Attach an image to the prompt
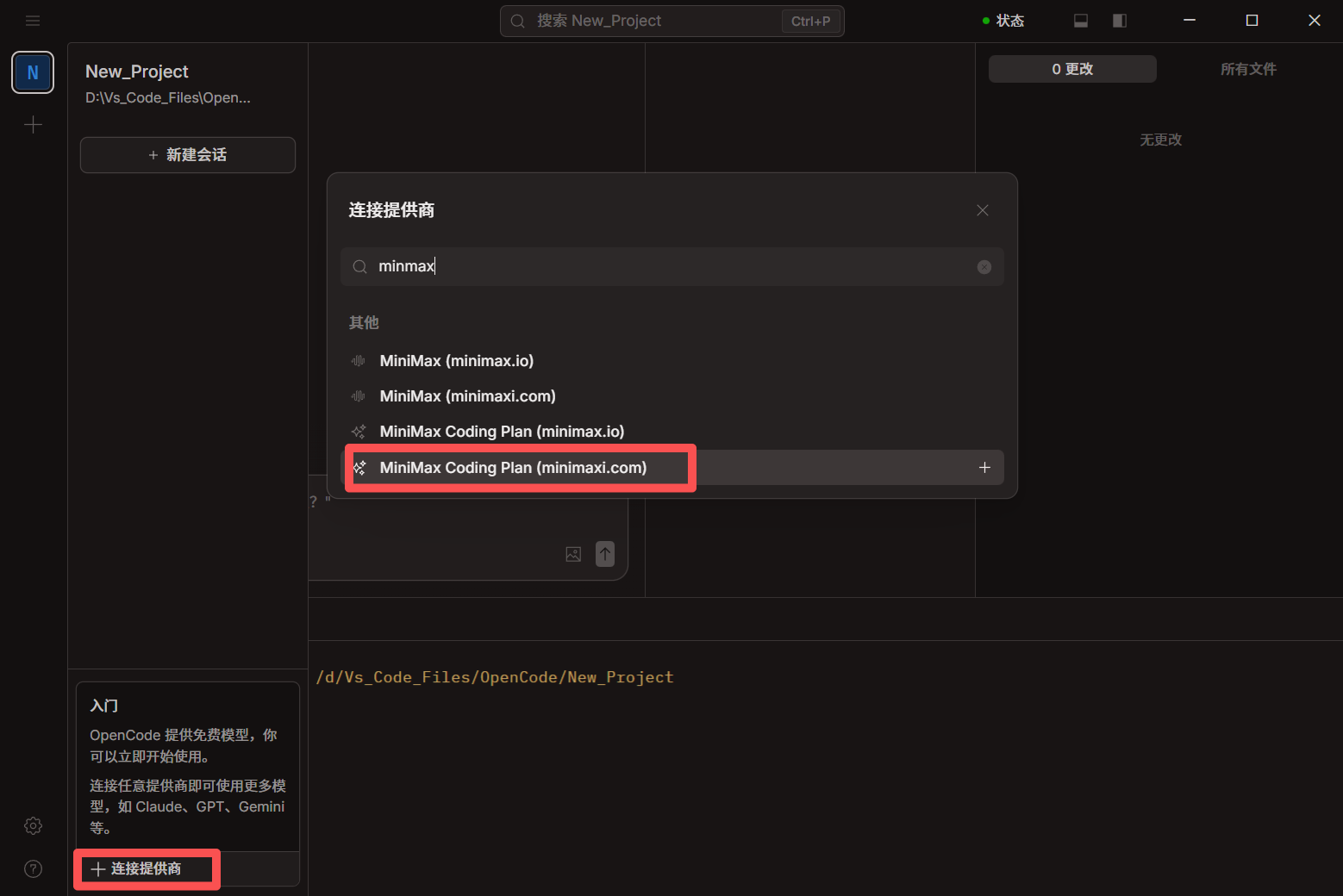Viewport: 1343px width, 896px height. 573,554
